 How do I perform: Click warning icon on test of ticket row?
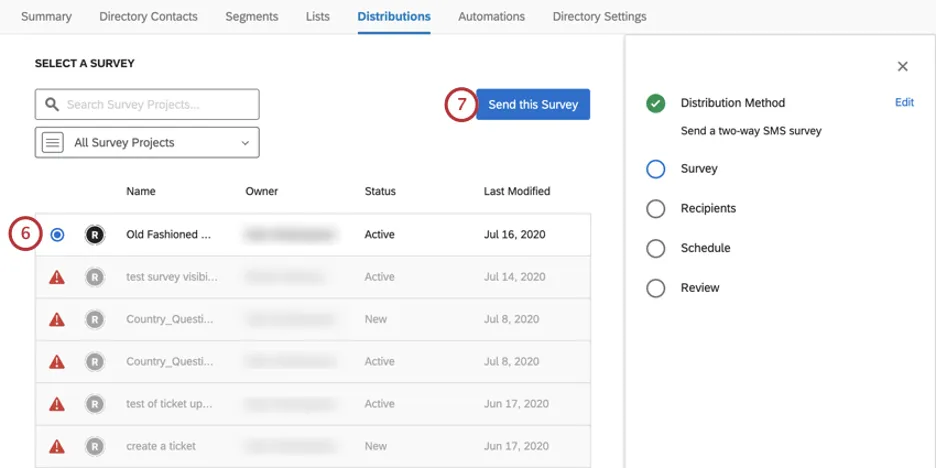coord(57,404)
